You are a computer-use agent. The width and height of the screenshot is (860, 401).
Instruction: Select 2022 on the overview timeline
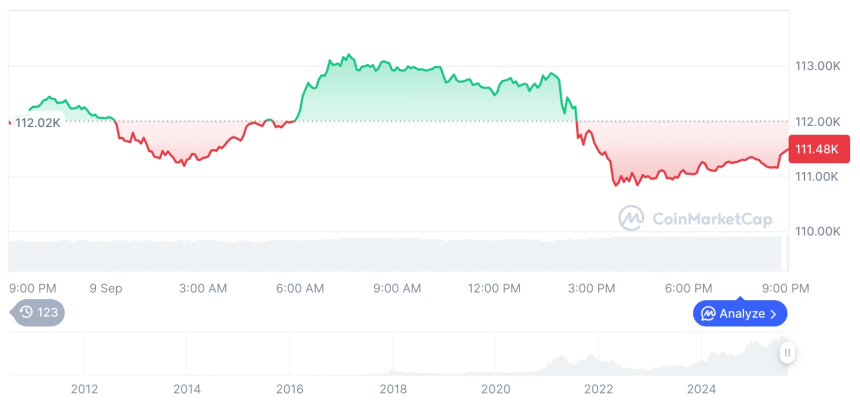pyautogui.click(x=598, y=388)
